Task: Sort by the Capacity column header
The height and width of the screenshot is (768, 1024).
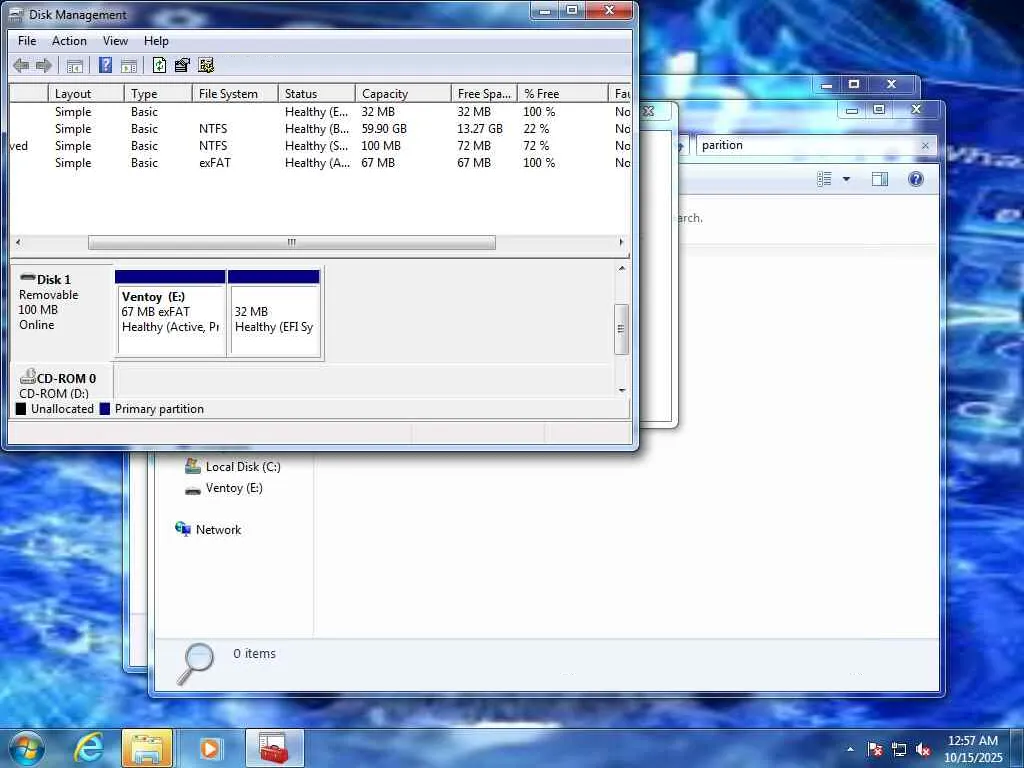Action: 403,93
